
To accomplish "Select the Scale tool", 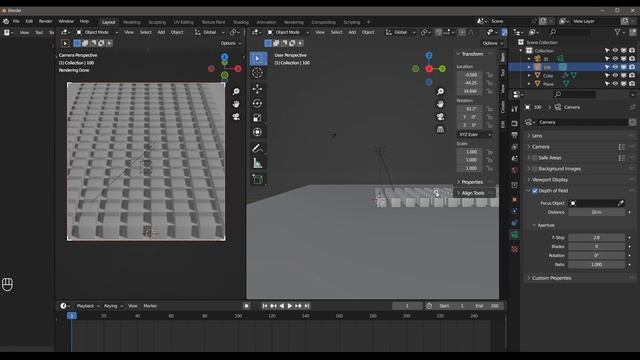I will (258, 118).
